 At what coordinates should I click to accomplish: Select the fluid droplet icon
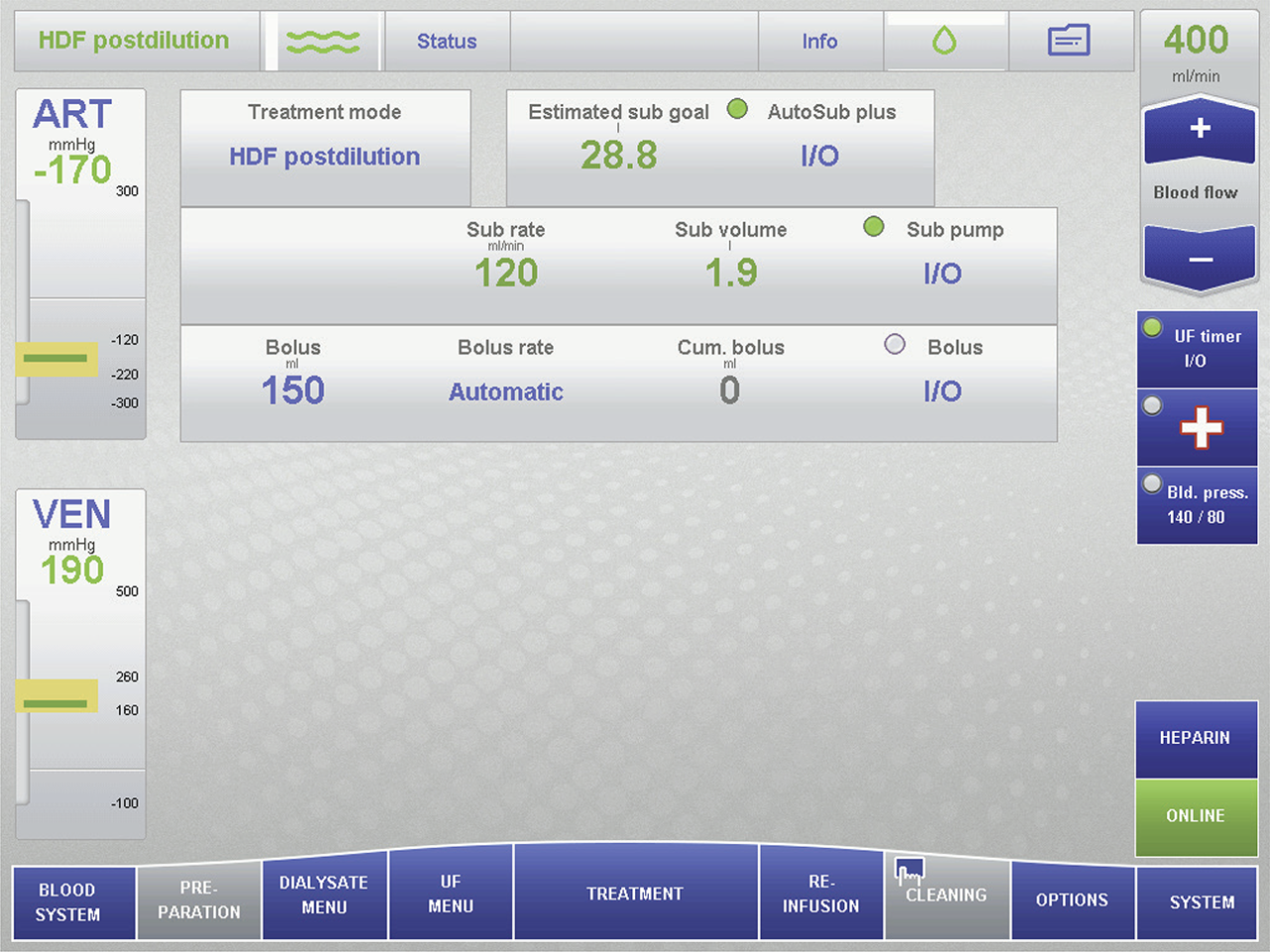click(x=946, y=40)
